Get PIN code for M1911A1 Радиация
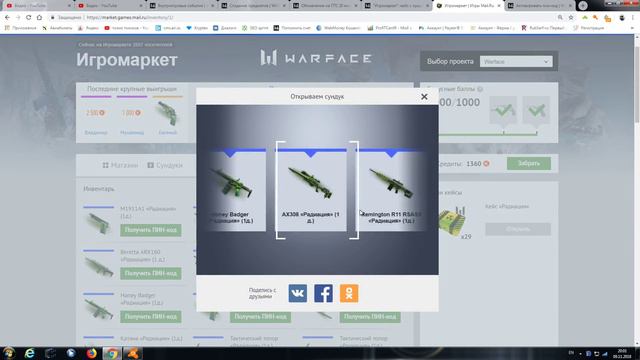 click(x=151, y=230)
